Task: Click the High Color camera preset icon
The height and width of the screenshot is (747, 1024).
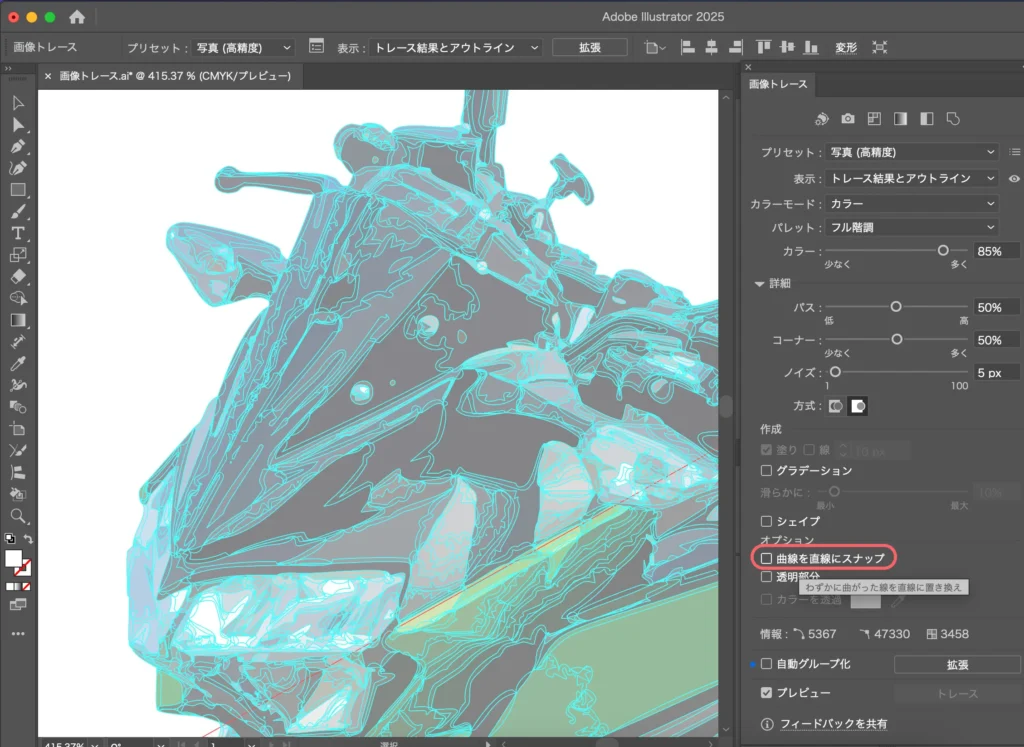Action: click(848, 119)
